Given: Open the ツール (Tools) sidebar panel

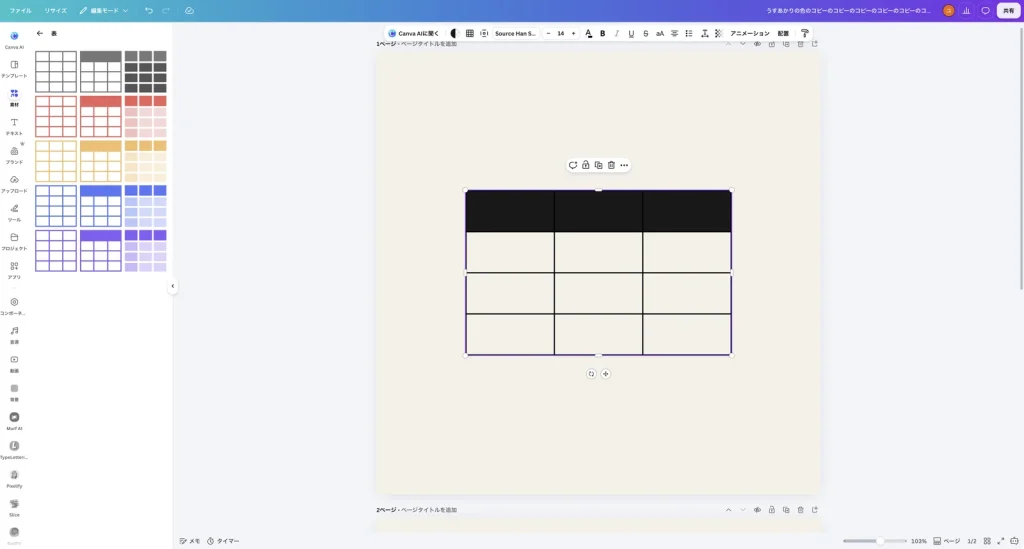Looking at the screenshot, I should [x=14, y=212].
